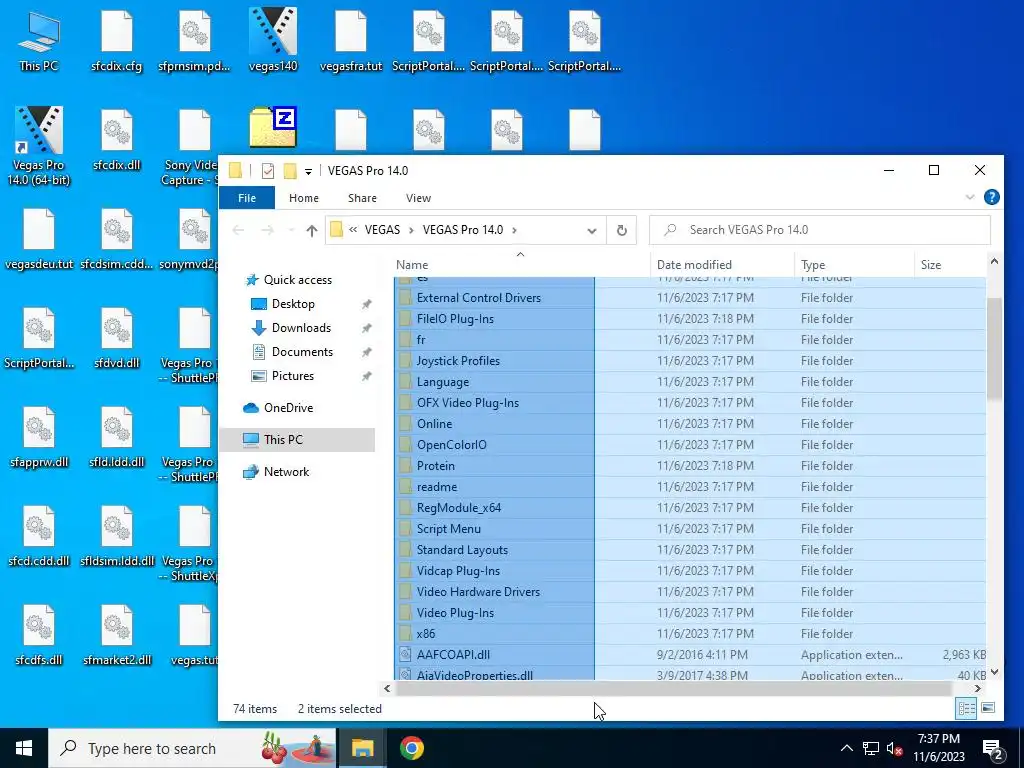Open the File ribbon tab

pos(247,198)
